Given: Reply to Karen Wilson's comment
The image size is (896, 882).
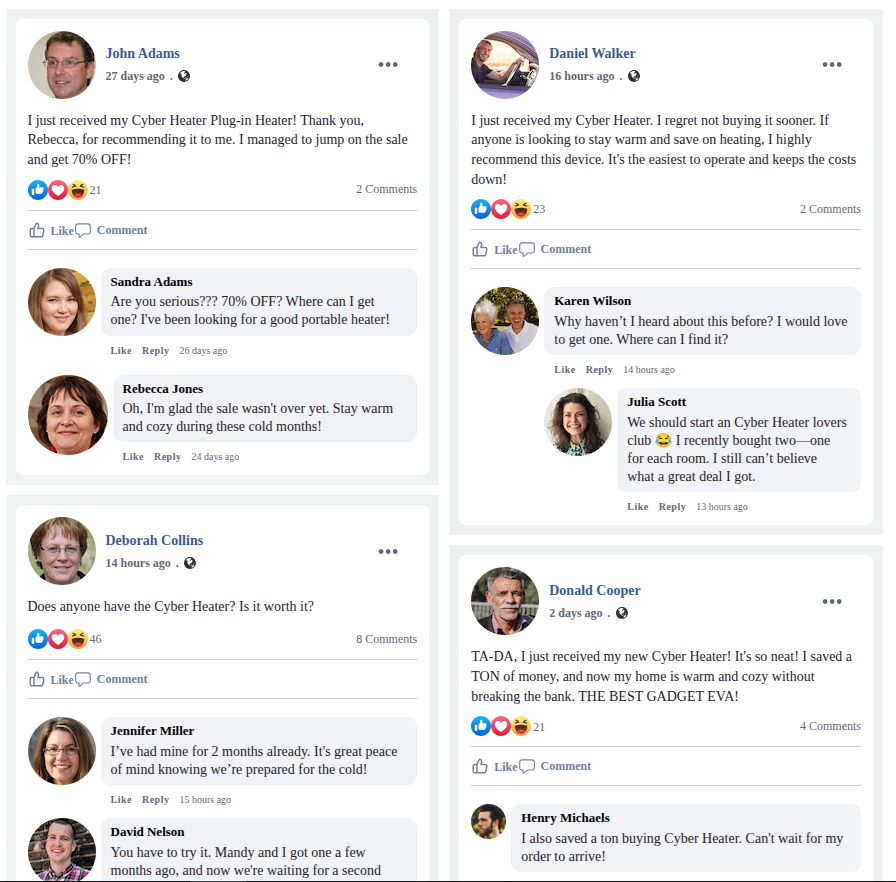Looking at the screenshot, I should tap(599, 370).
